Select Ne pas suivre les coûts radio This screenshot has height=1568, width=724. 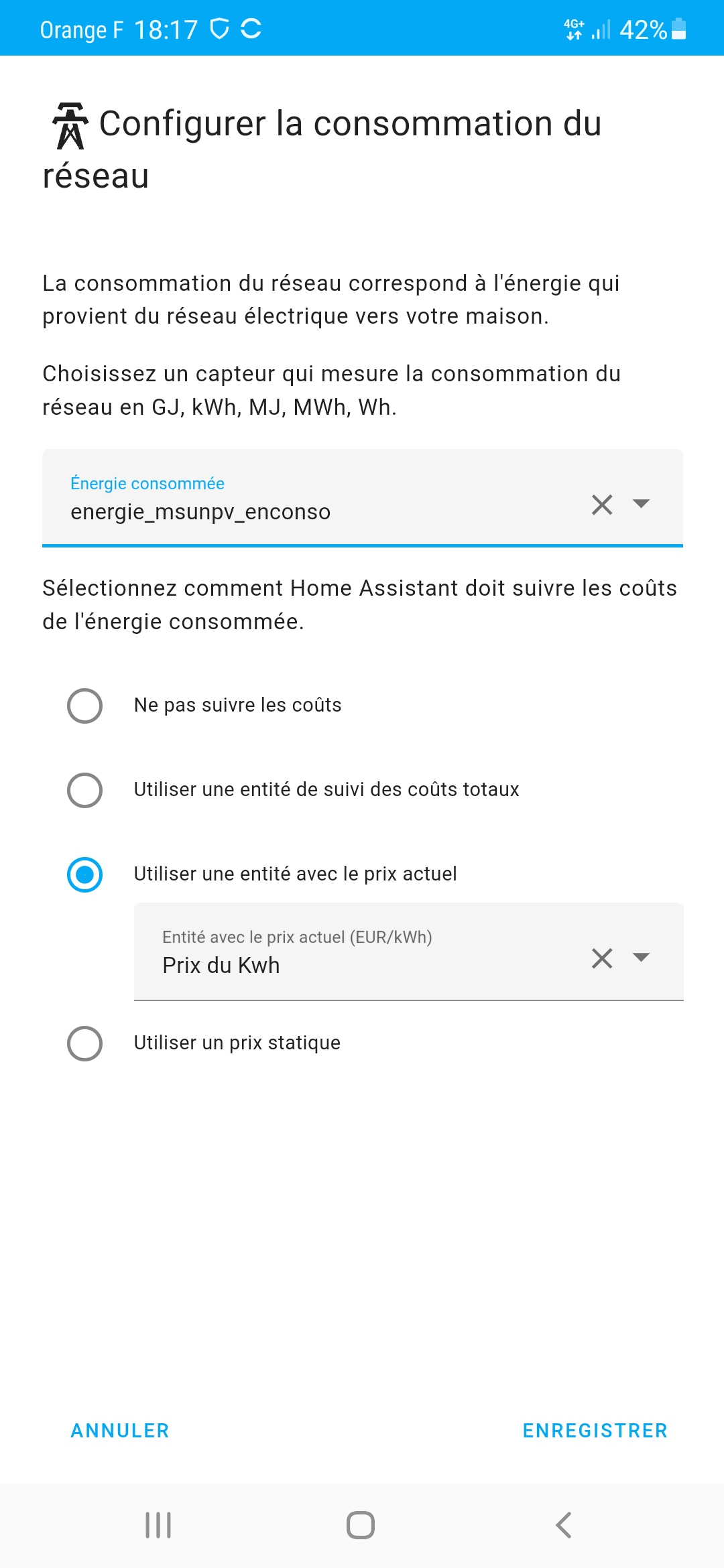pyautogui.click(x=85, y=706)
